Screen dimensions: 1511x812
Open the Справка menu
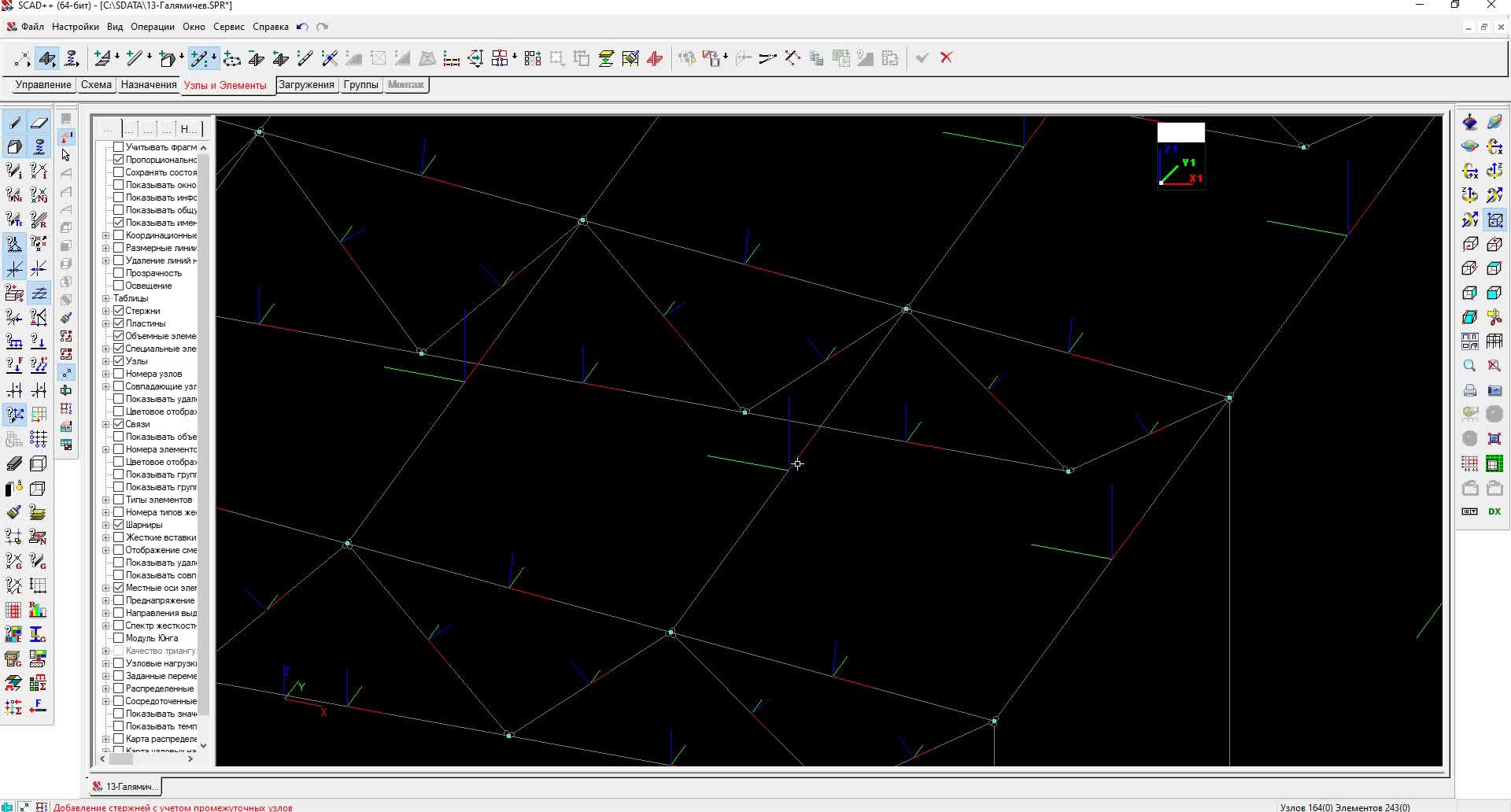tap(271, 27)
